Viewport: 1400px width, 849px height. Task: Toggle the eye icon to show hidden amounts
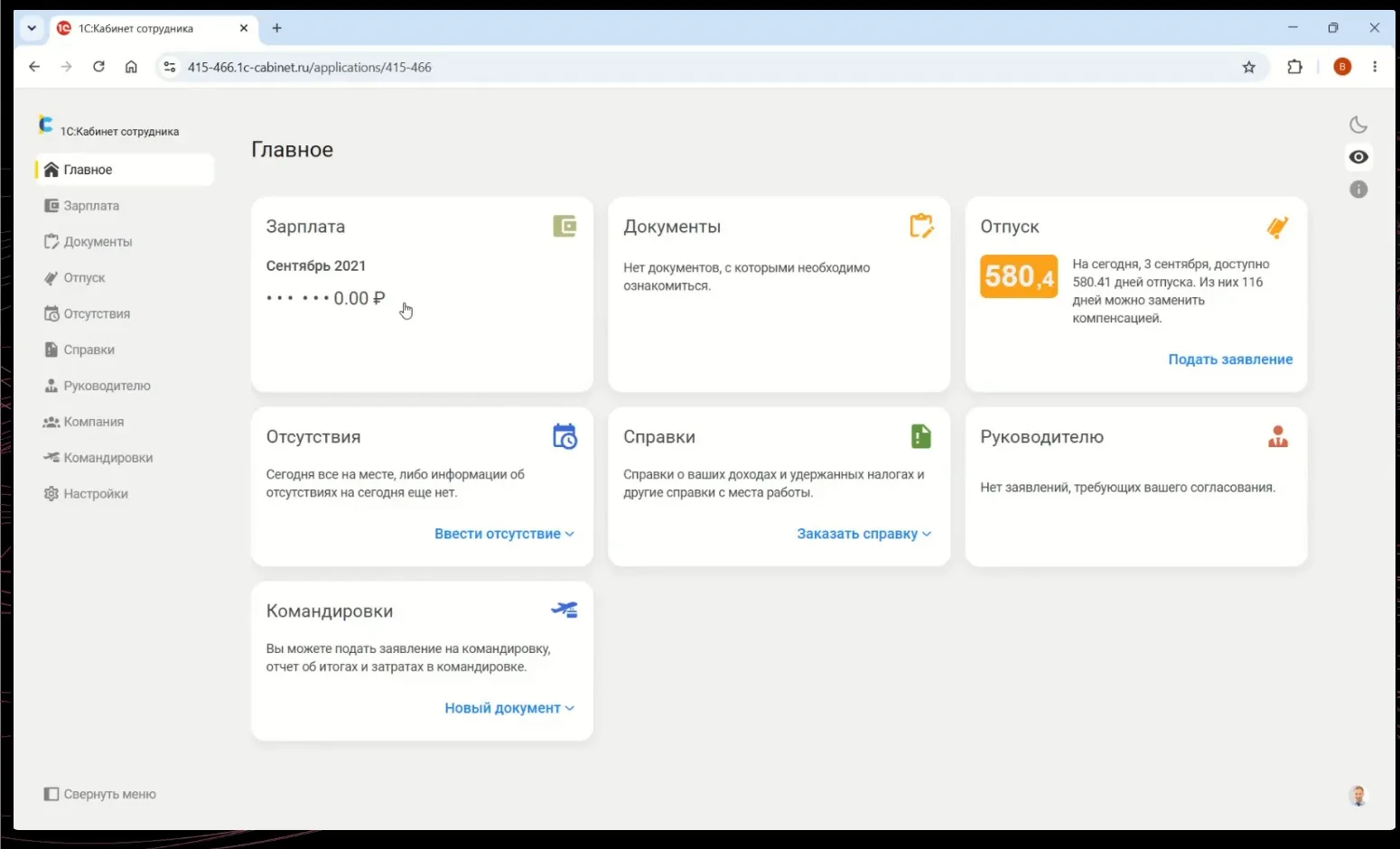[x=1358, y=157]
